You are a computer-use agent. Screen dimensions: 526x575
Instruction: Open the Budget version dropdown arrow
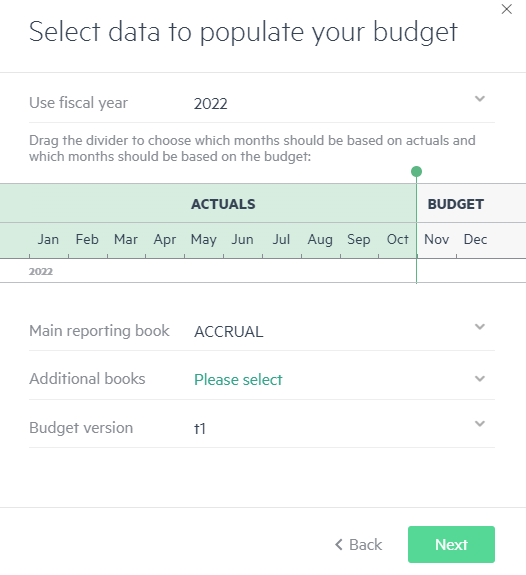pos(480,424)
